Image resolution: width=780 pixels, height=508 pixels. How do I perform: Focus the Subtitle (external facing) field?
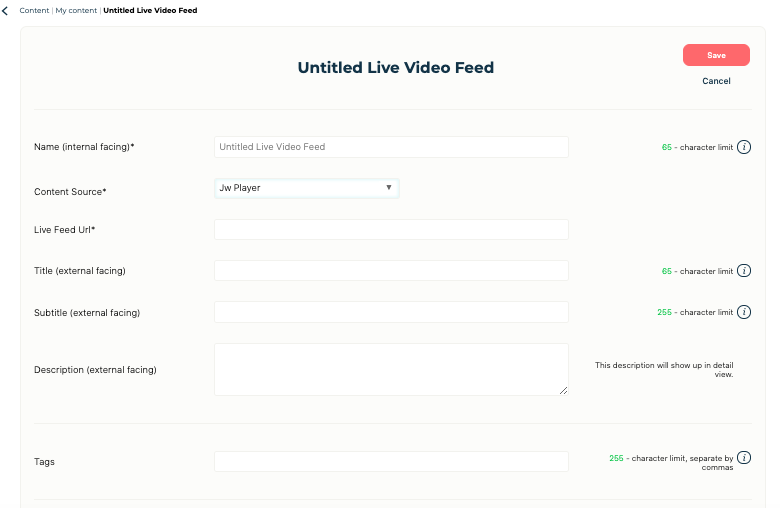pyautogui.click(x=391, y=312)
